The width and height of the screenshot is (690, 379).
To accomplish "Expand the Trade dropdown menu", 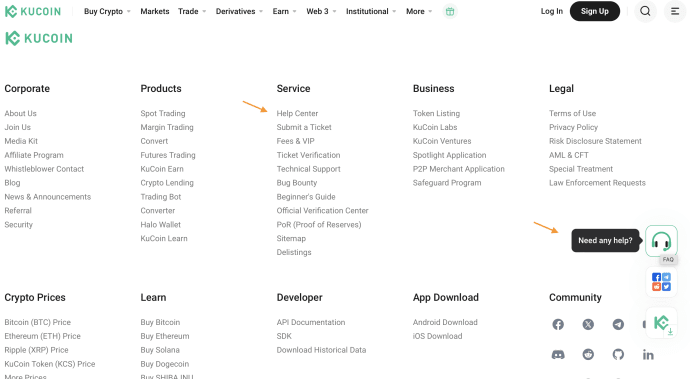I will tap(192, 11).
